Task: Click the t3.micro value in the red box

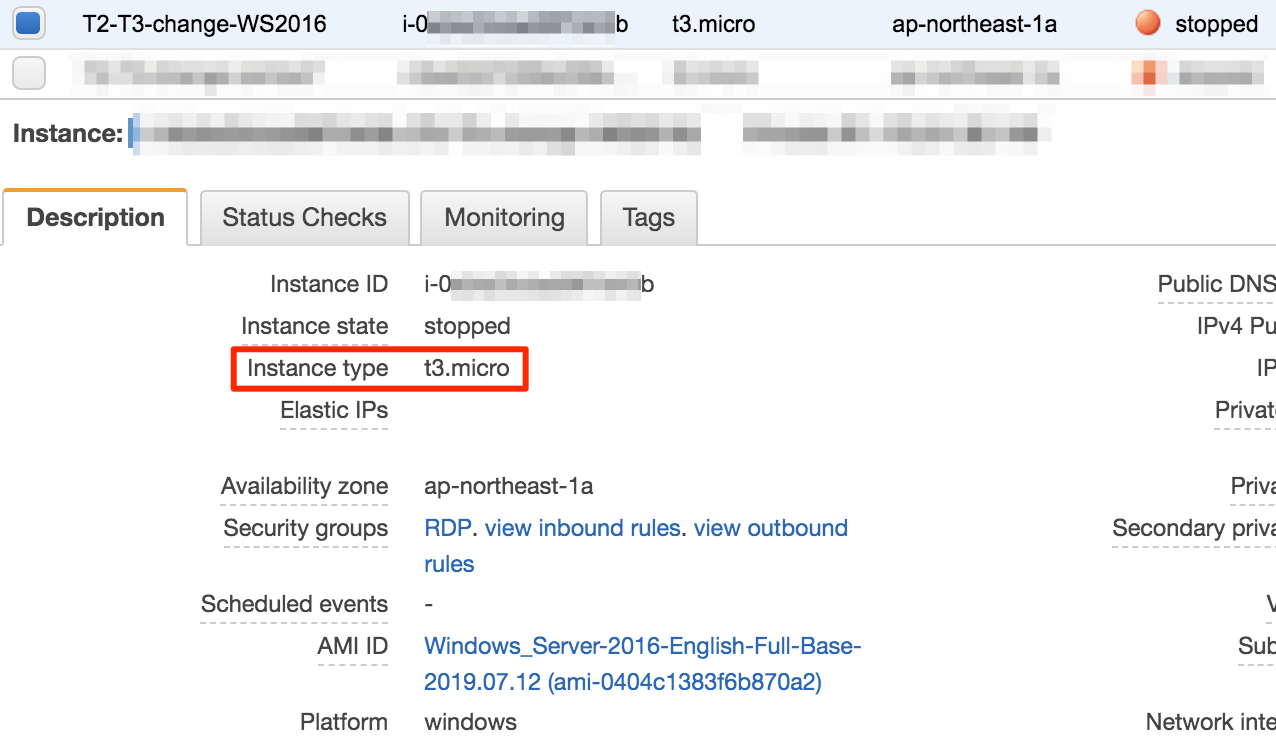Action: 466,368
